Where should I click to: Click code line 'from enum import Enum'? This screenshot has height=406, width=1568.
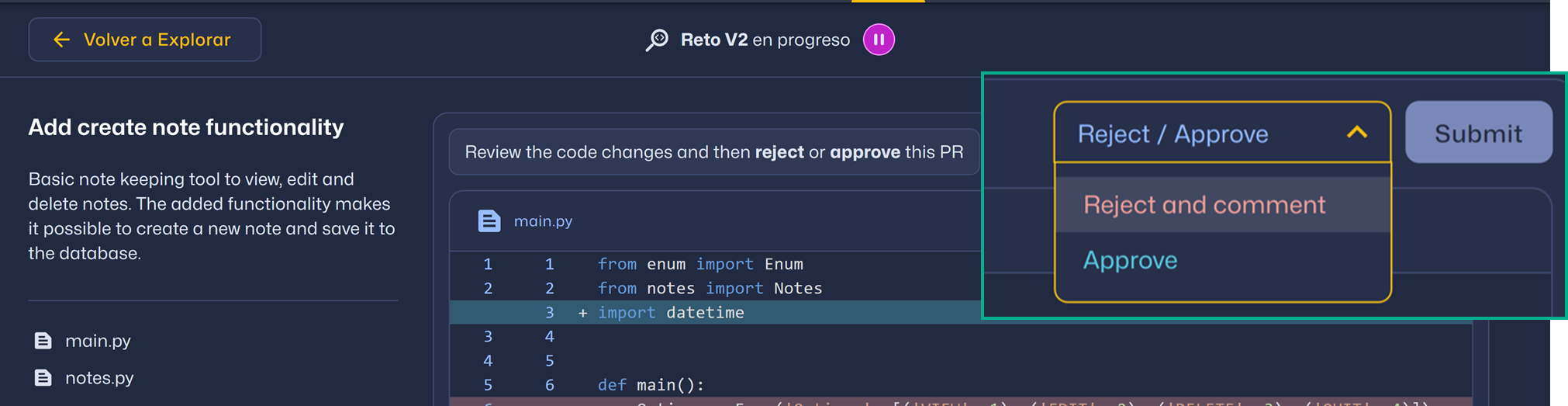(x=700, y=264)
